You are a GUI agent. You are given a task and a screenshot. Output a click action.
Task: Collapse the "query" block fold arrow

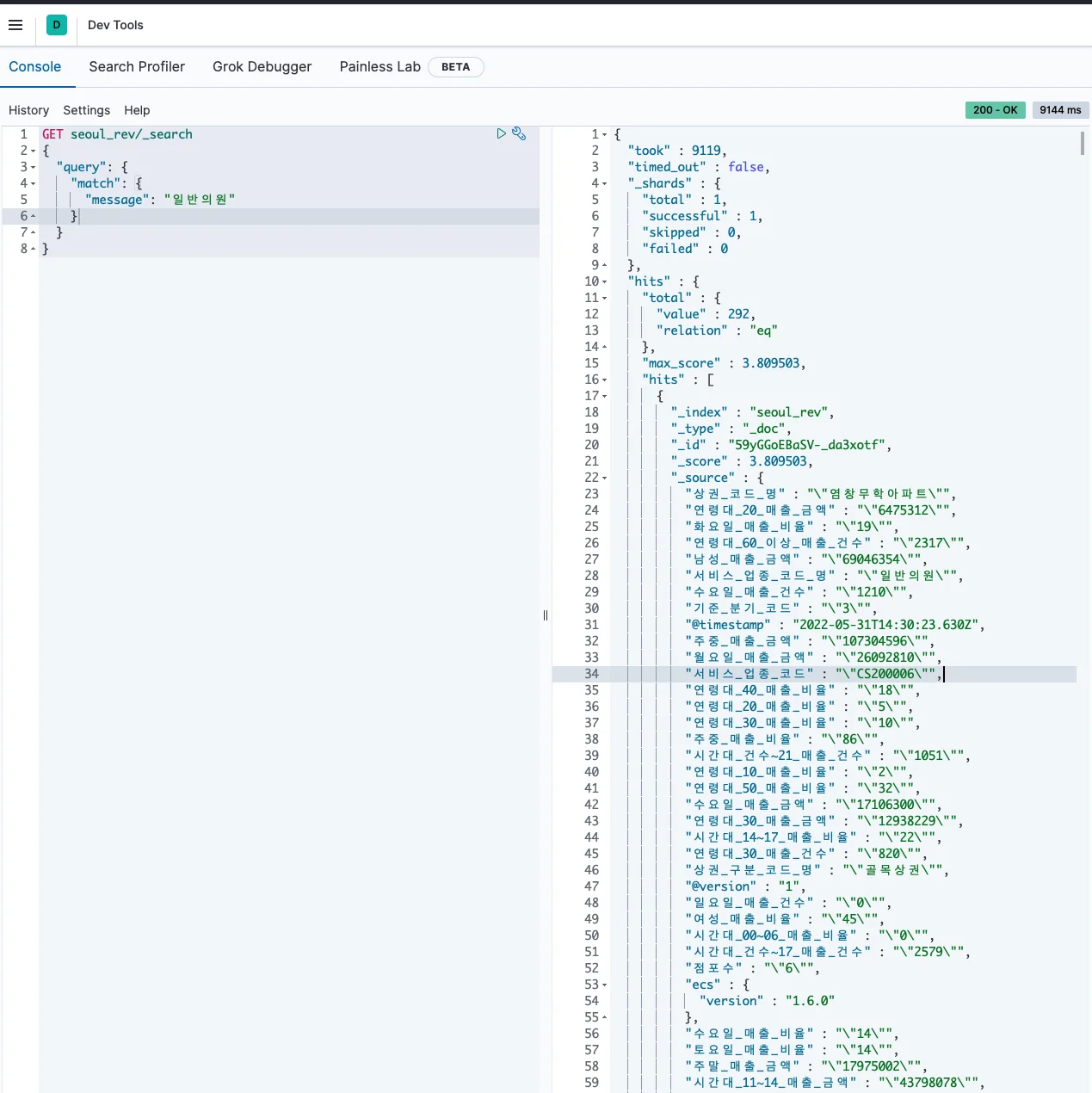click(34, 167)
